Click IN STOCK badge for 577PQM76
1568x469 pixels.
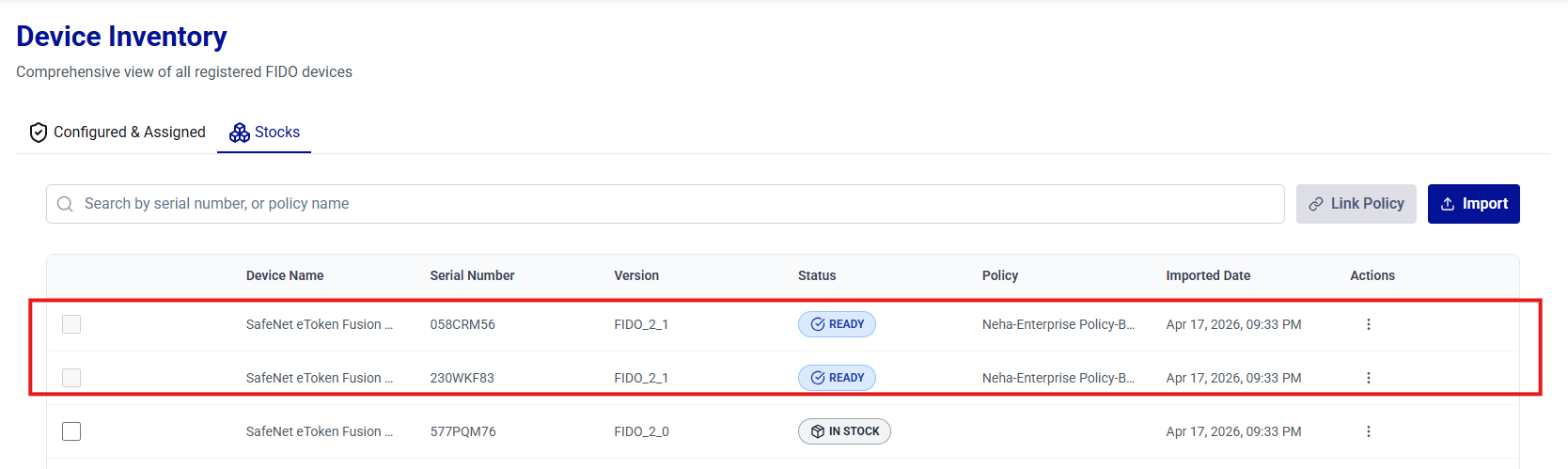coord(844,431)
